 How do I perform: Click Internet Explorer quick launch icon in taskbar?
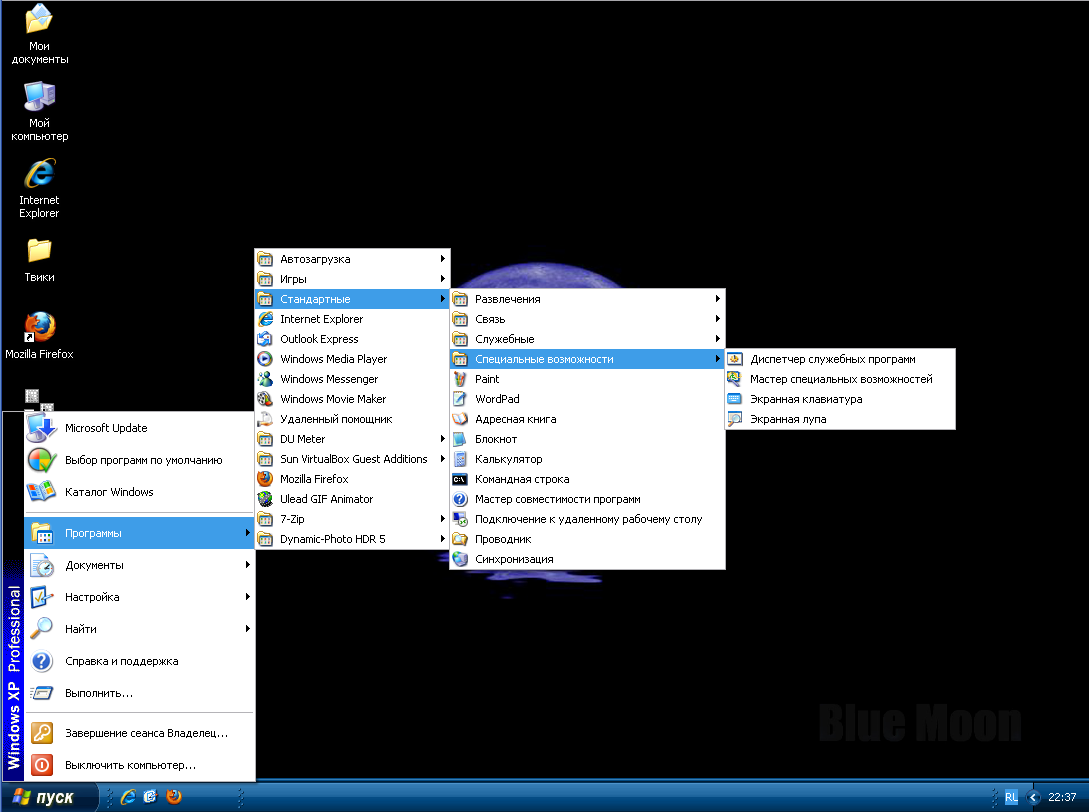point(128,797)
